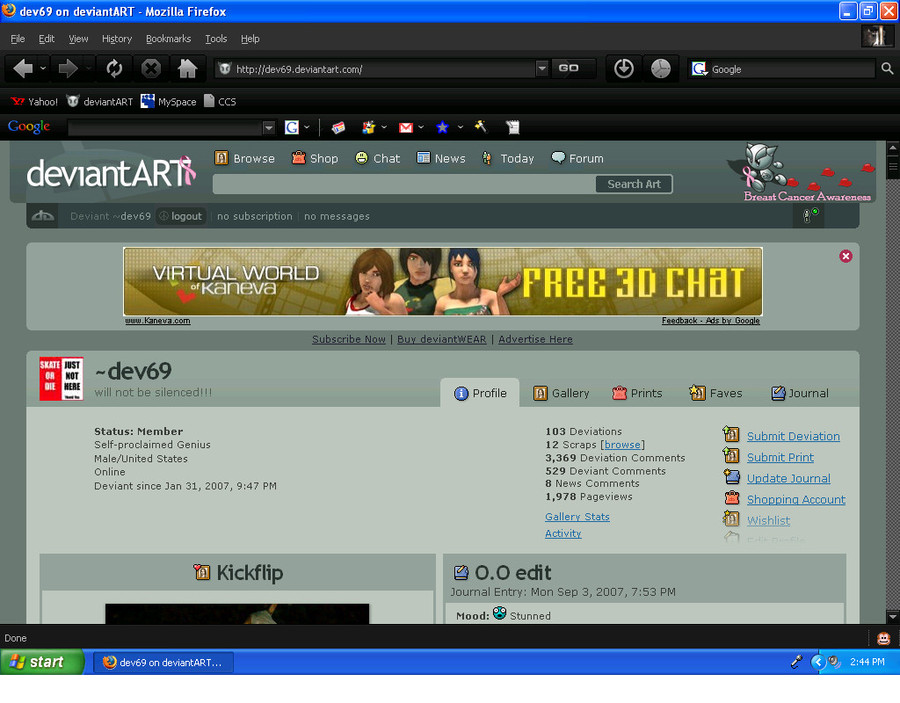Open the History clock toolbar icon
This screenshot has width=900, height=703.
click(x=661, y=69)
